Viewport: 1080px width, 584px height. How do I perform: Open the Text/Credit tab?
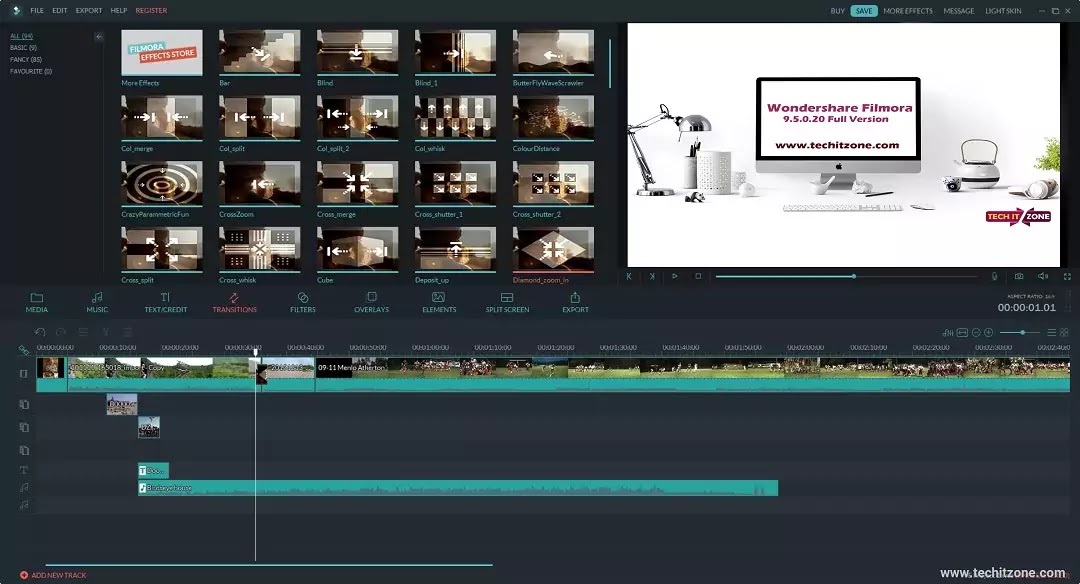tap(165, 302)
